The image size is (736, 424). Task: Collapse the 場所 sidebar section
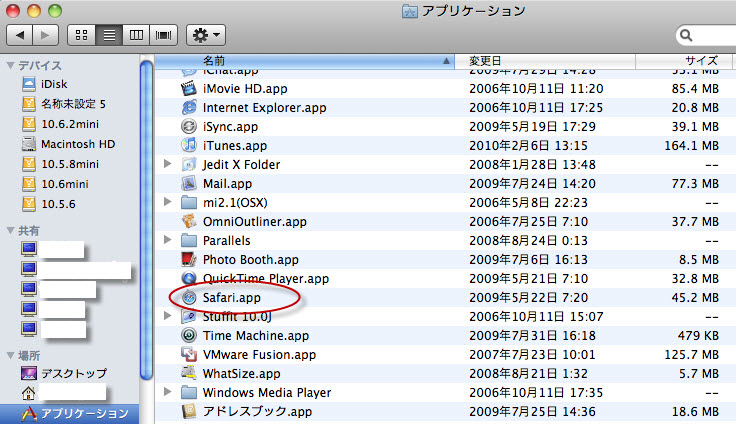(x=10, y=355)
